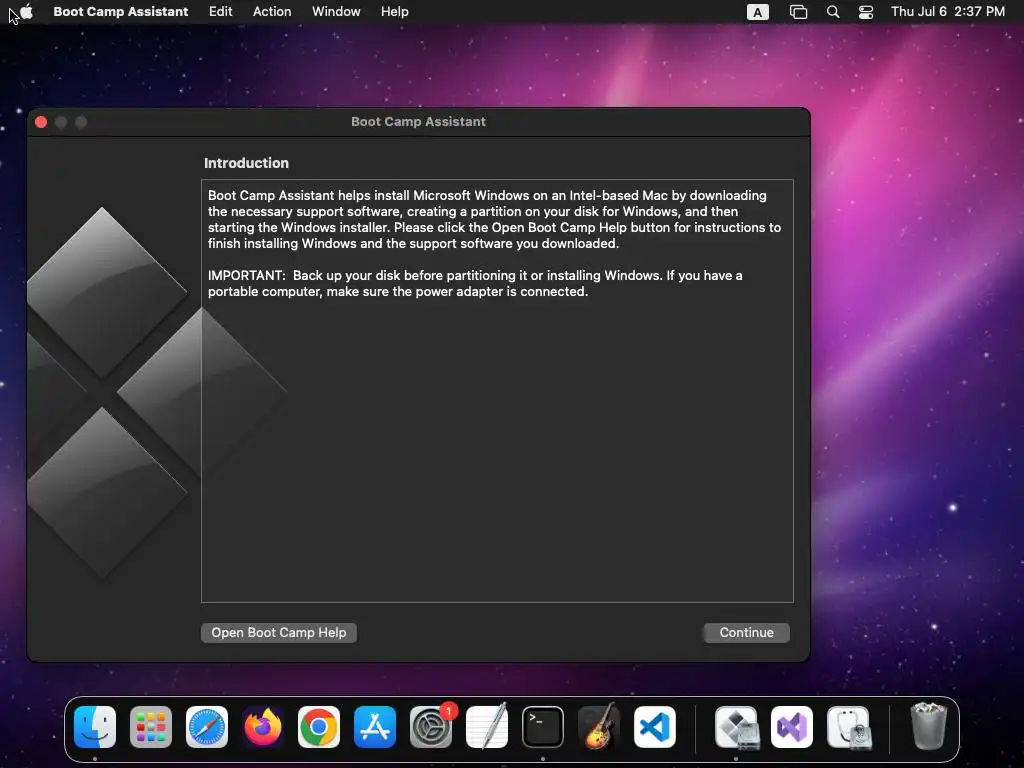The width and height of the screenshot is (1024, 768).
Task: Open Finder from the Dock
Action: click(95, 727)
